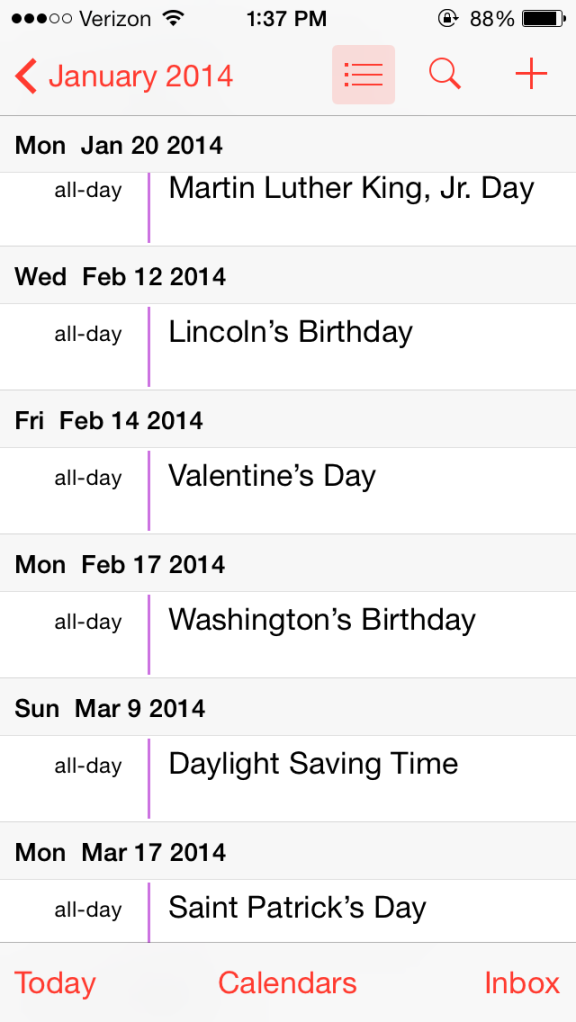Viewport: 576px width, 1022px height.
Task: Select the Valentine's Day event
Action: click(x=288, y=491)
